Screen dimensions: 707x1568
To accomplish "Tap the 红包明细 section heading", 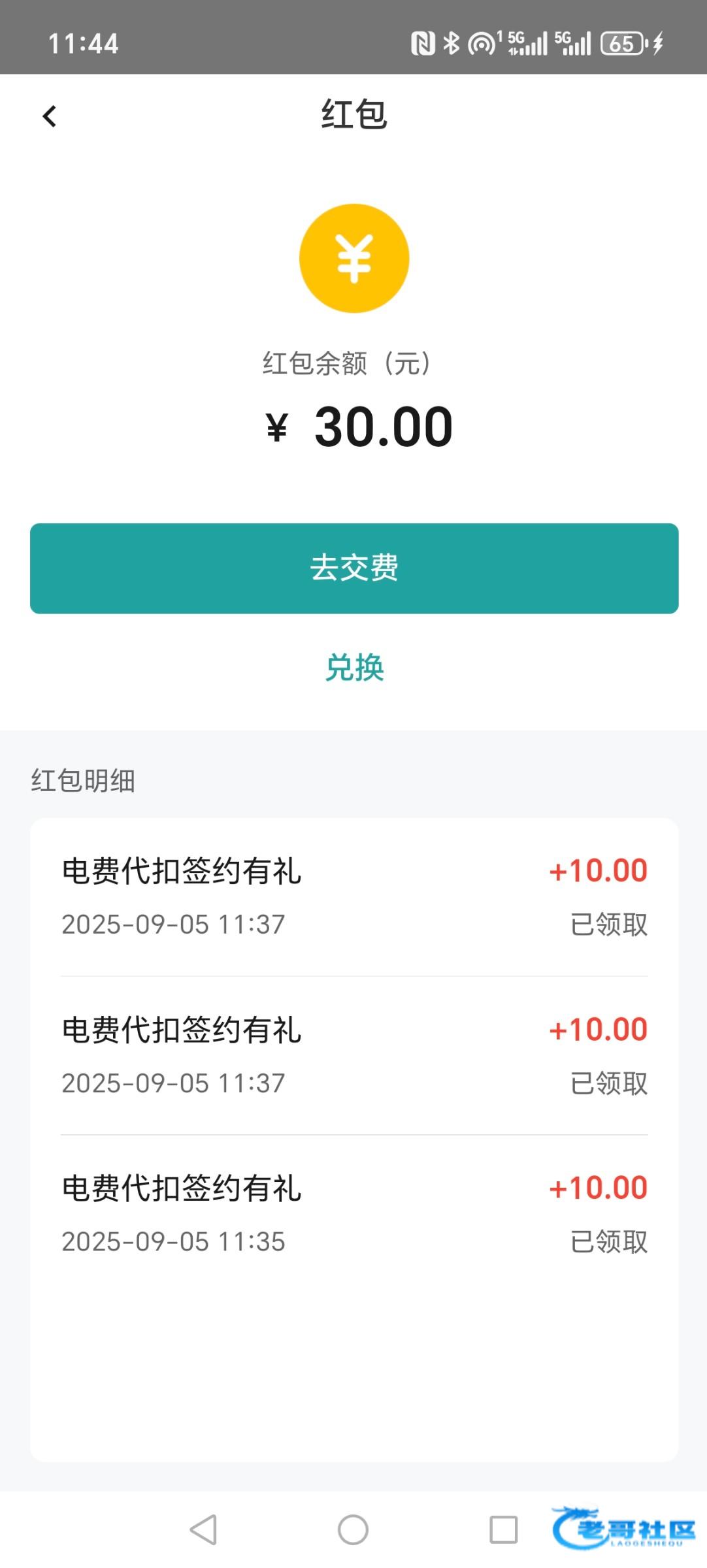I will [x=83, y=781].
